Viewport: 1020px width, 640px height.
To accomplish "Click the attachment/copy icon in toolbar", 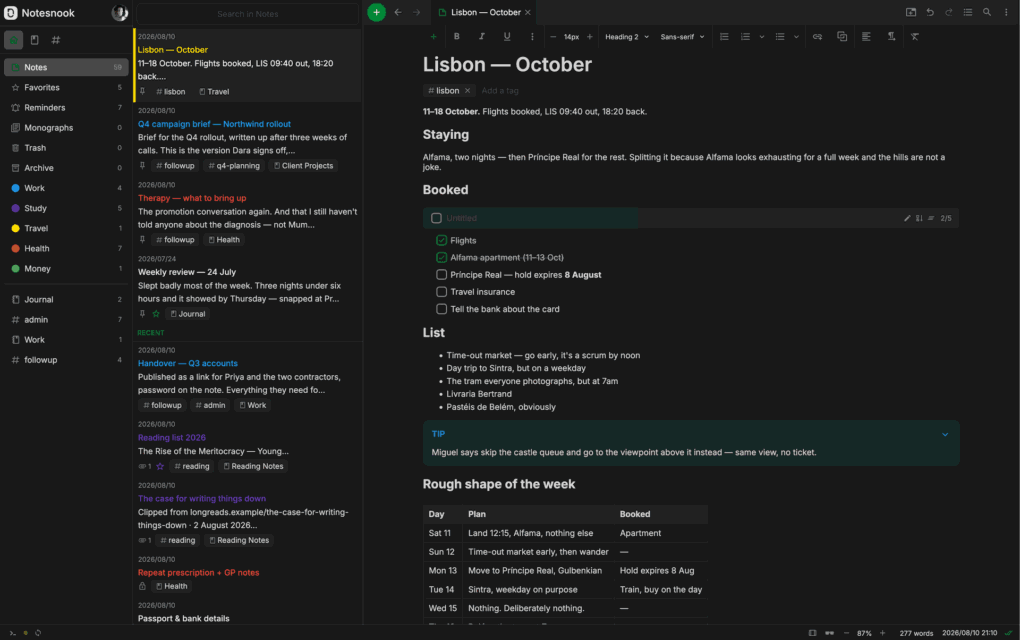I will pos(842,36).
